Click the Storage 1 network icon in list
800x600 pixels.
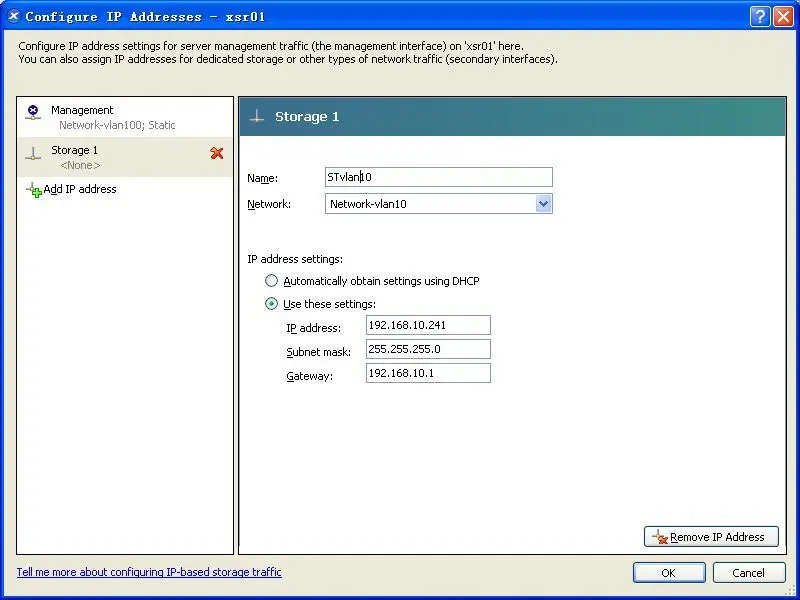tap(33, 153)
